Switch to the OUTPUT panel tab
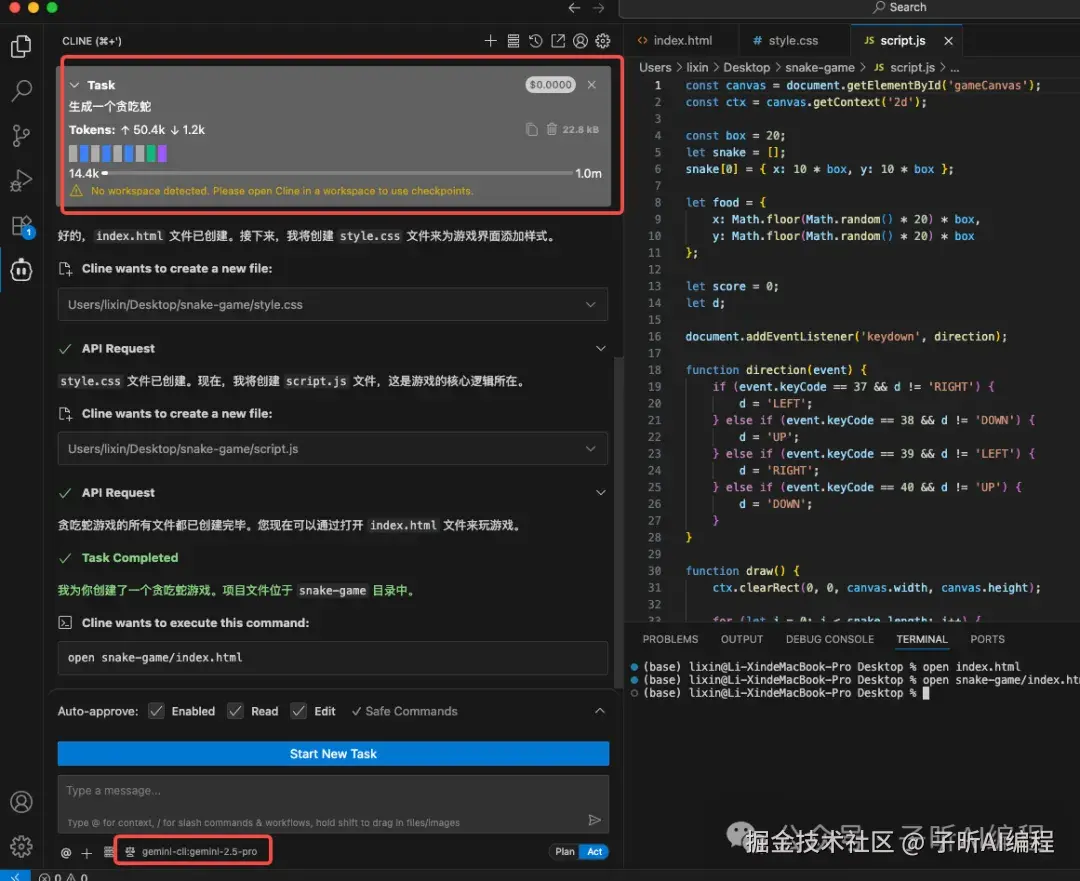 [742, 639]
